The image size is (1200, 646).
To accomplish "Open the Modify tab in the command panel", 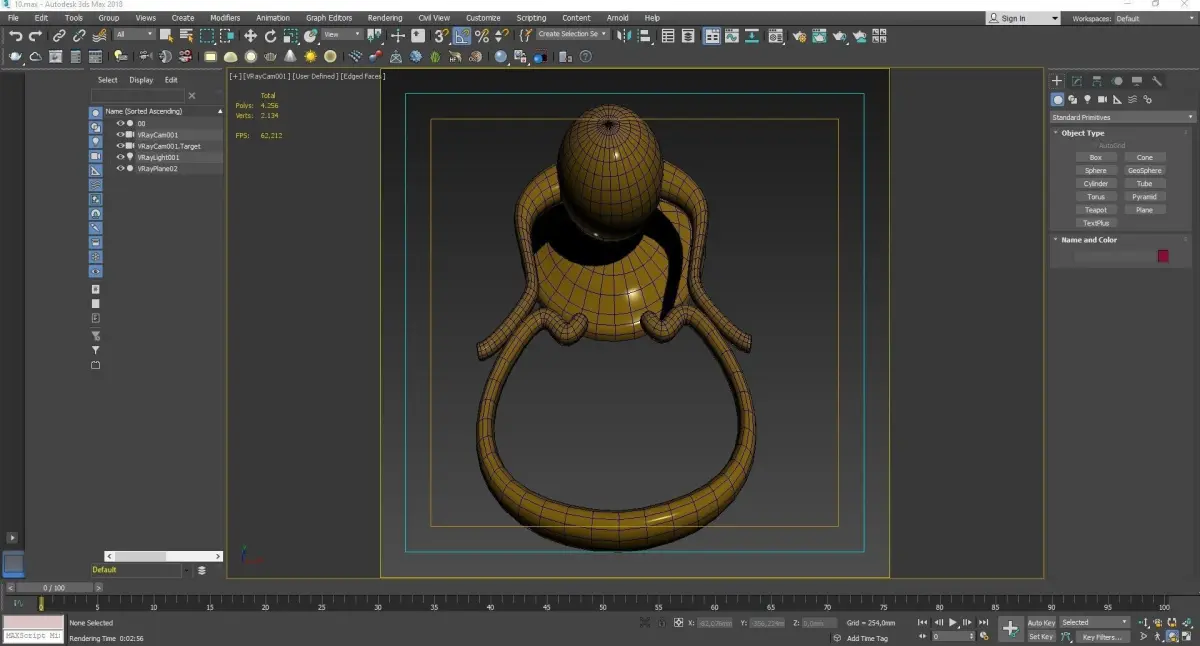I will [x=1077, y=81].
